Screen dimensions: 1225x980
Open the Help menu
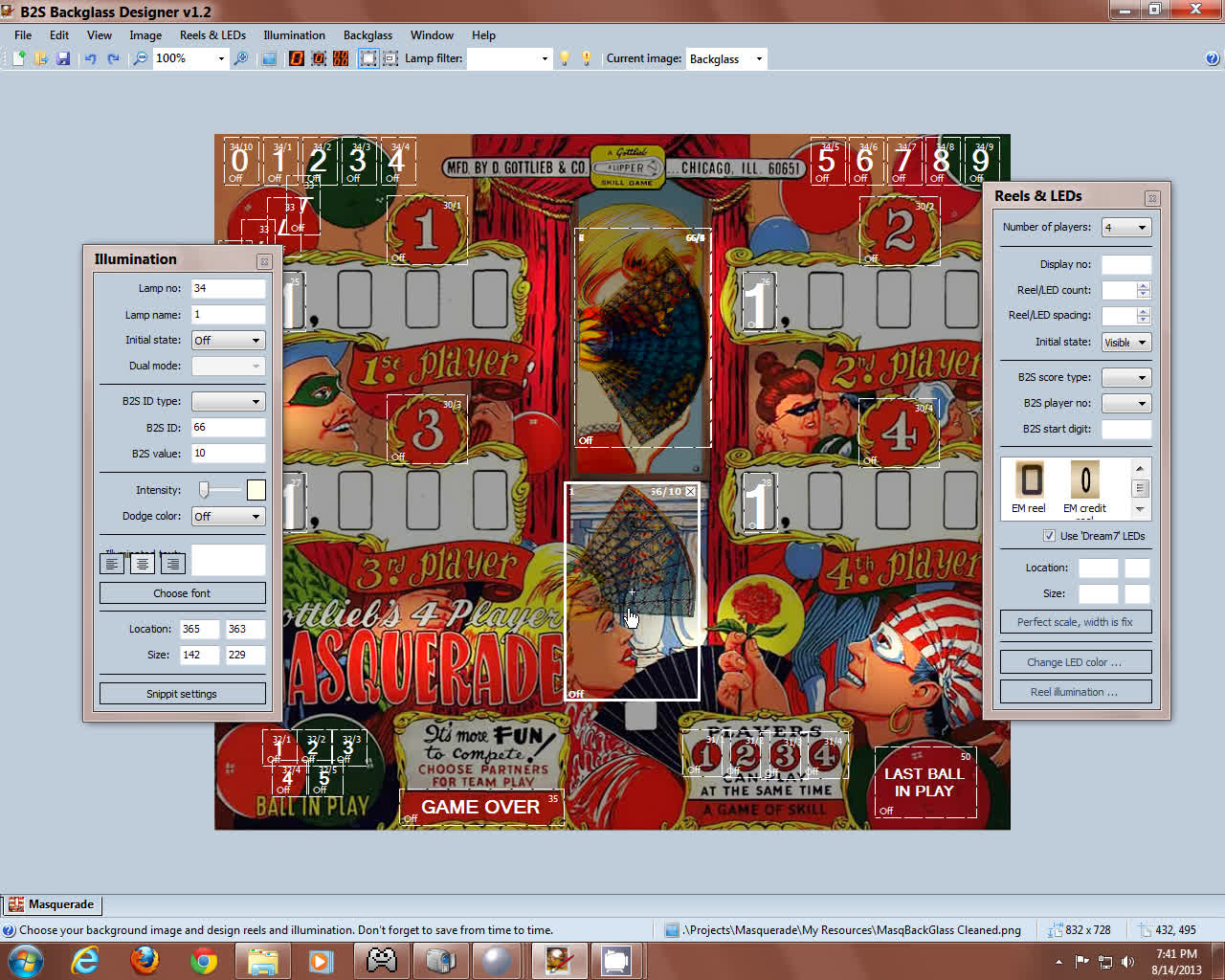(483, 34)
